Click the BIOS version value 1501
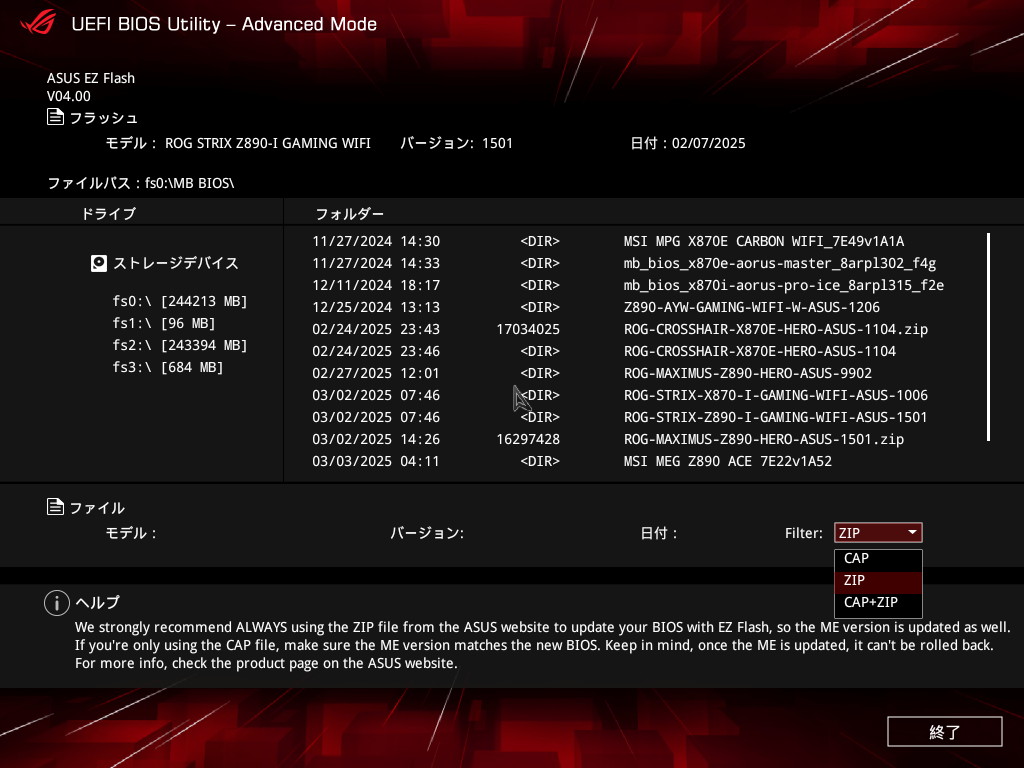 pos(498,143)
